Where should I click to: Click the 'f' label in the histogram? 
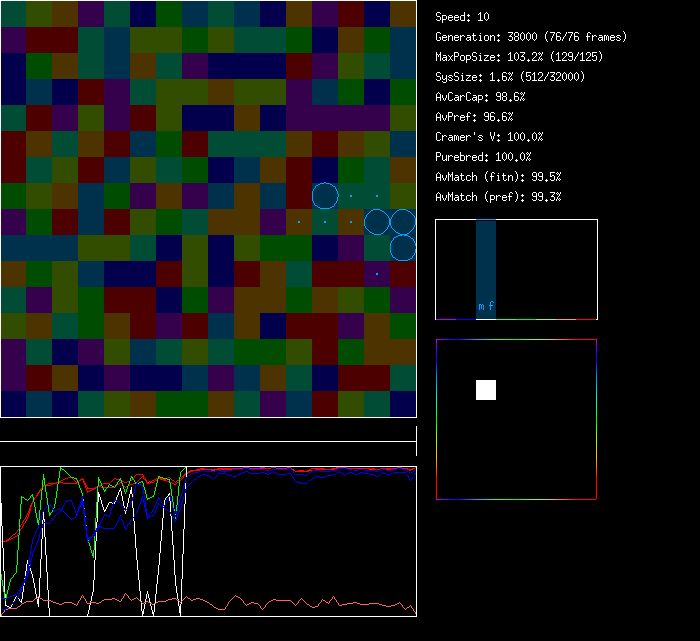pos(491,307)
